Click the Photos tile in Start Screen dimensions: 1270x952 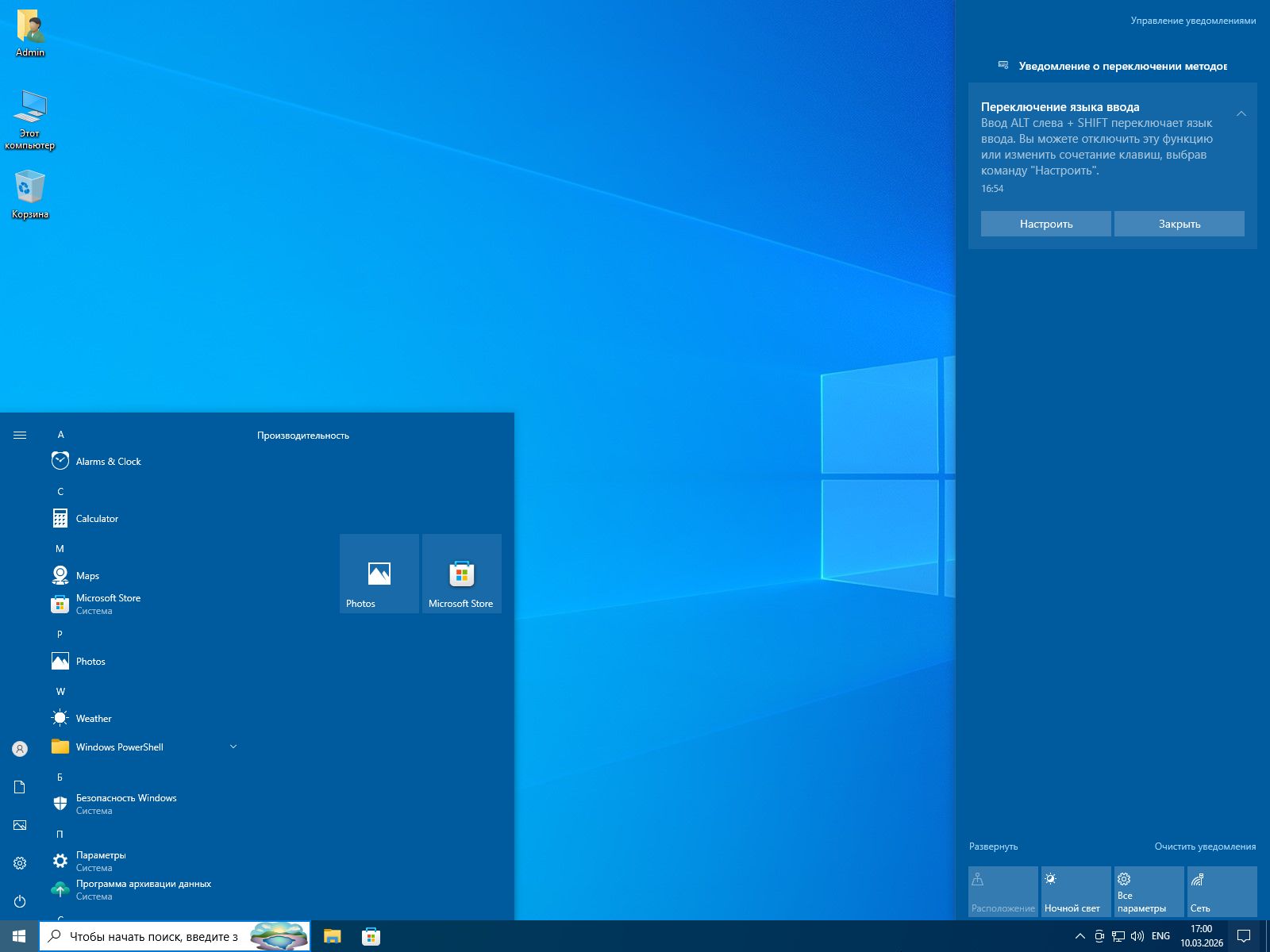tap(379, 574)
